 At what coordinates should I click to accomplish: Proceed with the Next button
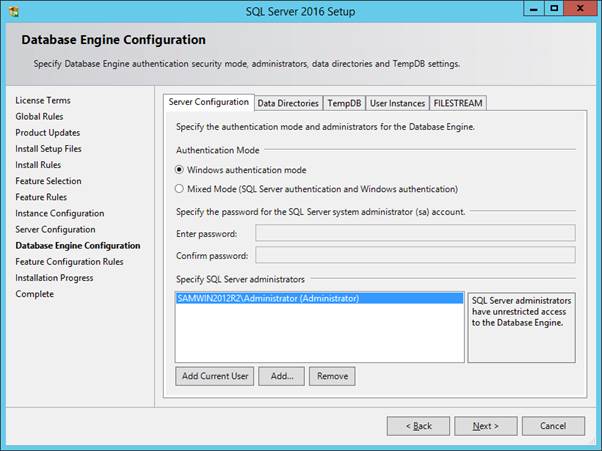(486, 426)
